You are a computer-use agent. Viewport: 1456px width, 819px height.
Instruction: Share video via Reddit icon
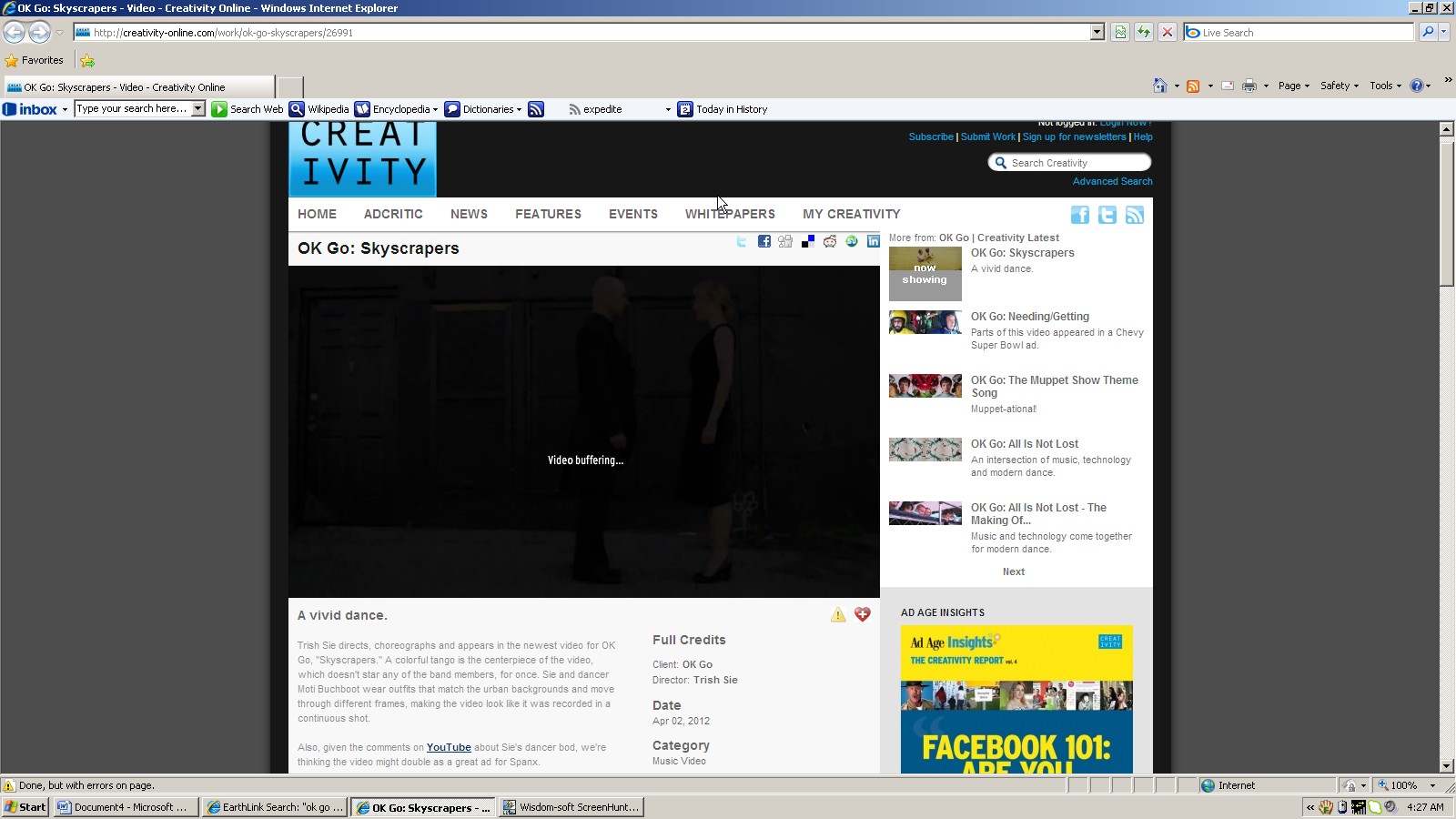tap(830, 241)
